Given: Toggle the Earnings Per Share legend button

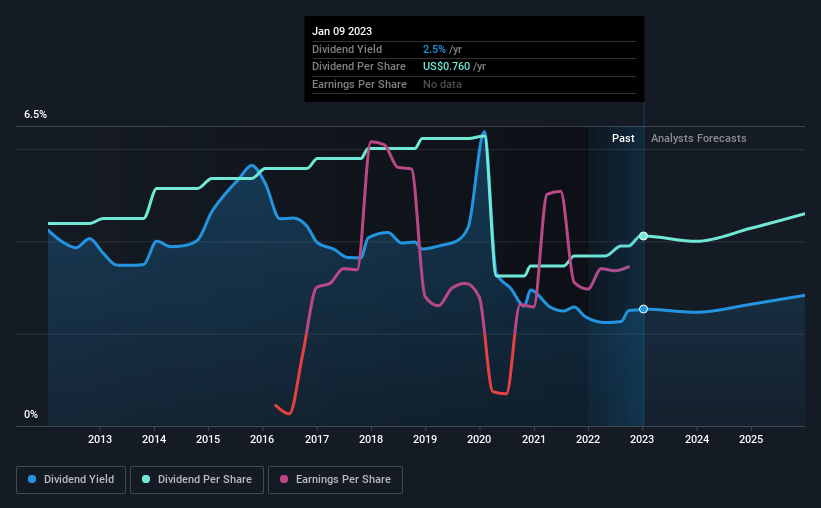Looking at the screenshot, I should (335, 479).
